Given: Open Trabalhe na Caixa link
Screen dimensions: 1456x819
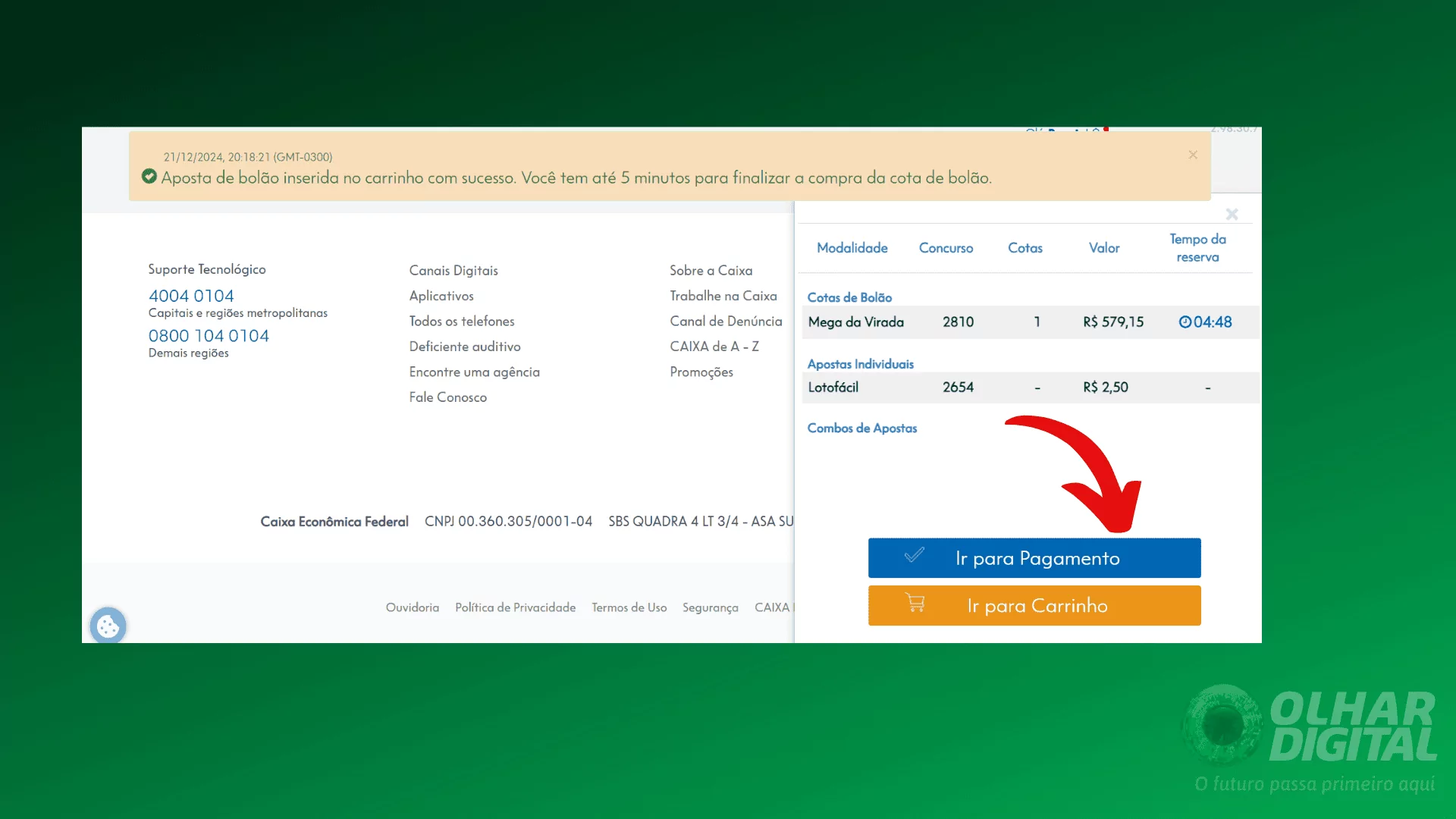Looking at the screenshot, I should pyautogui.click(x=723, y=296).
